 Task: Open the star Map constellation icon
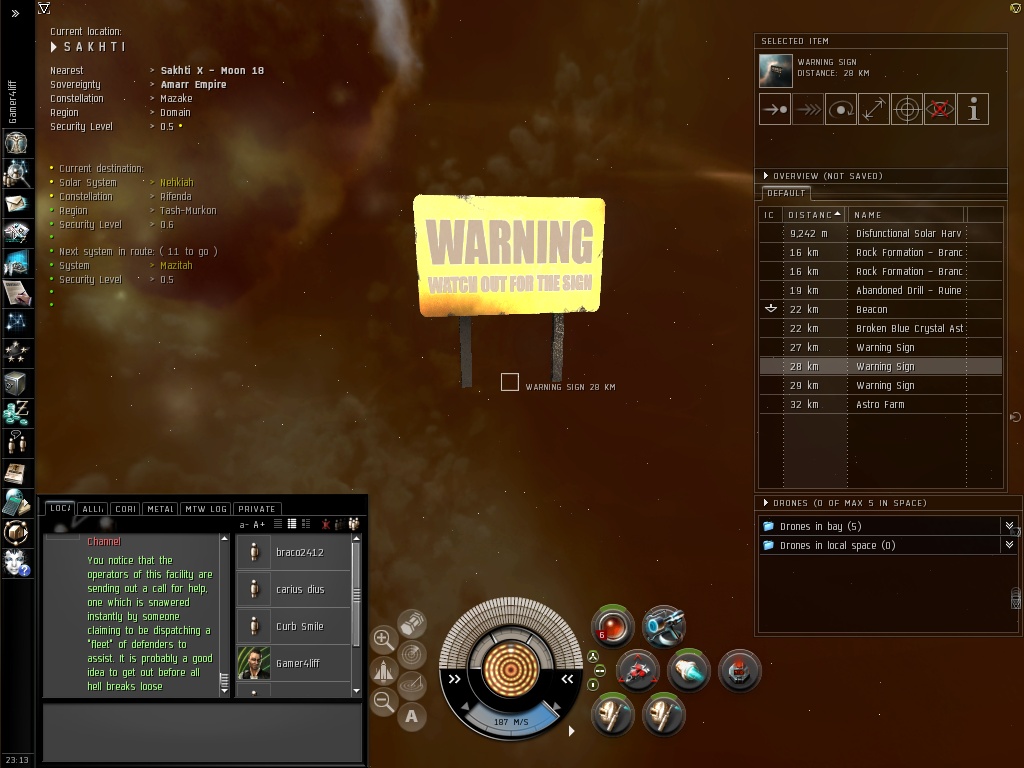pyautogui.click(x=16, y=322)
